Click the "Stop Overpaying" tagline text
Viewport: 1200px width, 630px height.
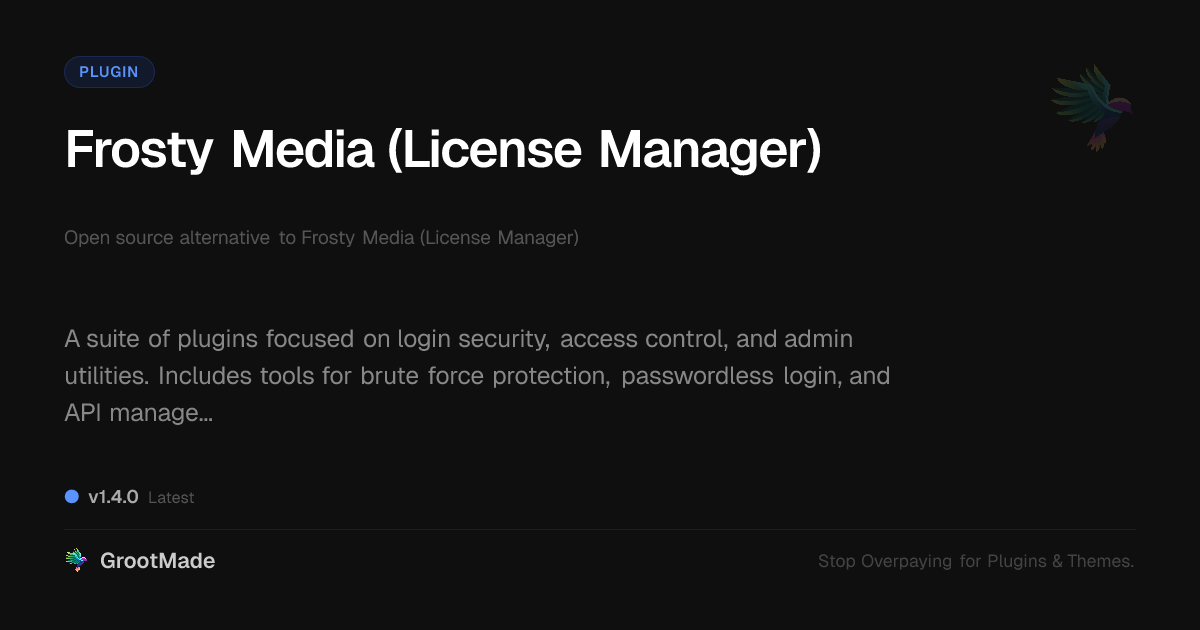(885, 562)
